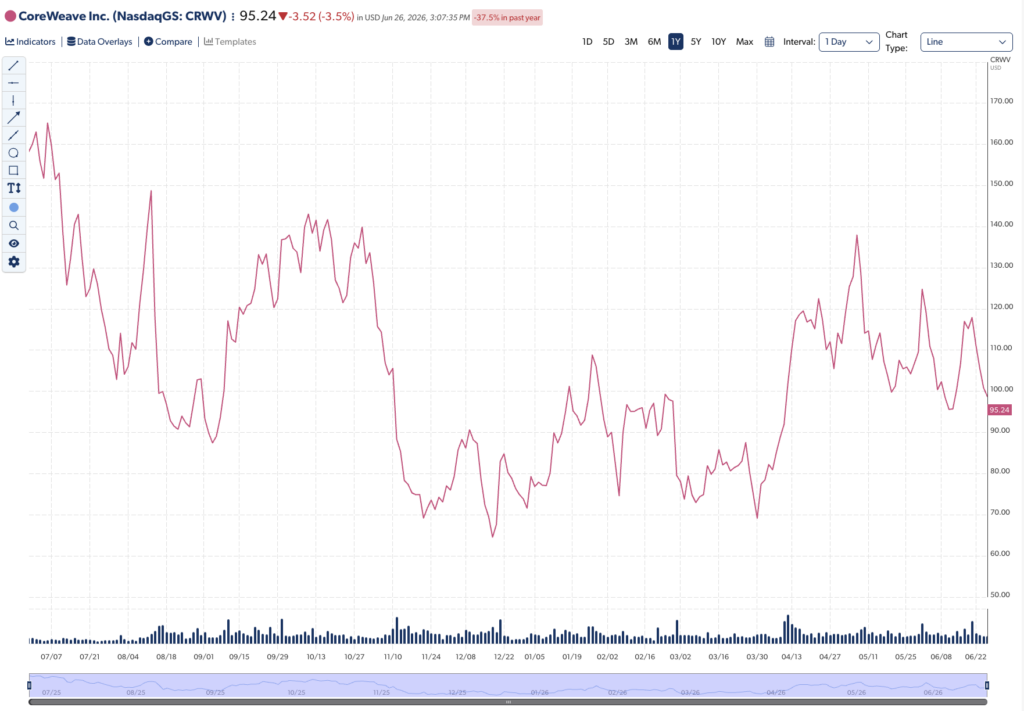Select the ray line tool below arrow
The height and width of the screenshot is (711, 1024).
click(x=13, y=135)
